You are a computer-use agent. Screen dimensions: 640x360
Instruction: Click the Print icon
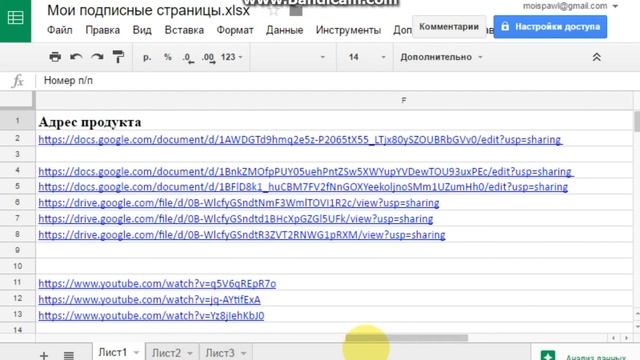[x=55, y=57]
